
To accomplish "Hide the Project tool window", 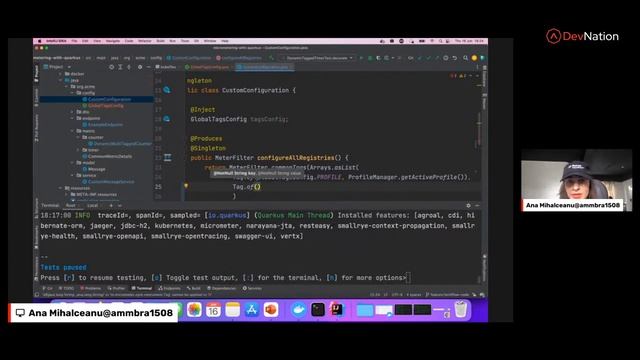I will tap(149, 67).
